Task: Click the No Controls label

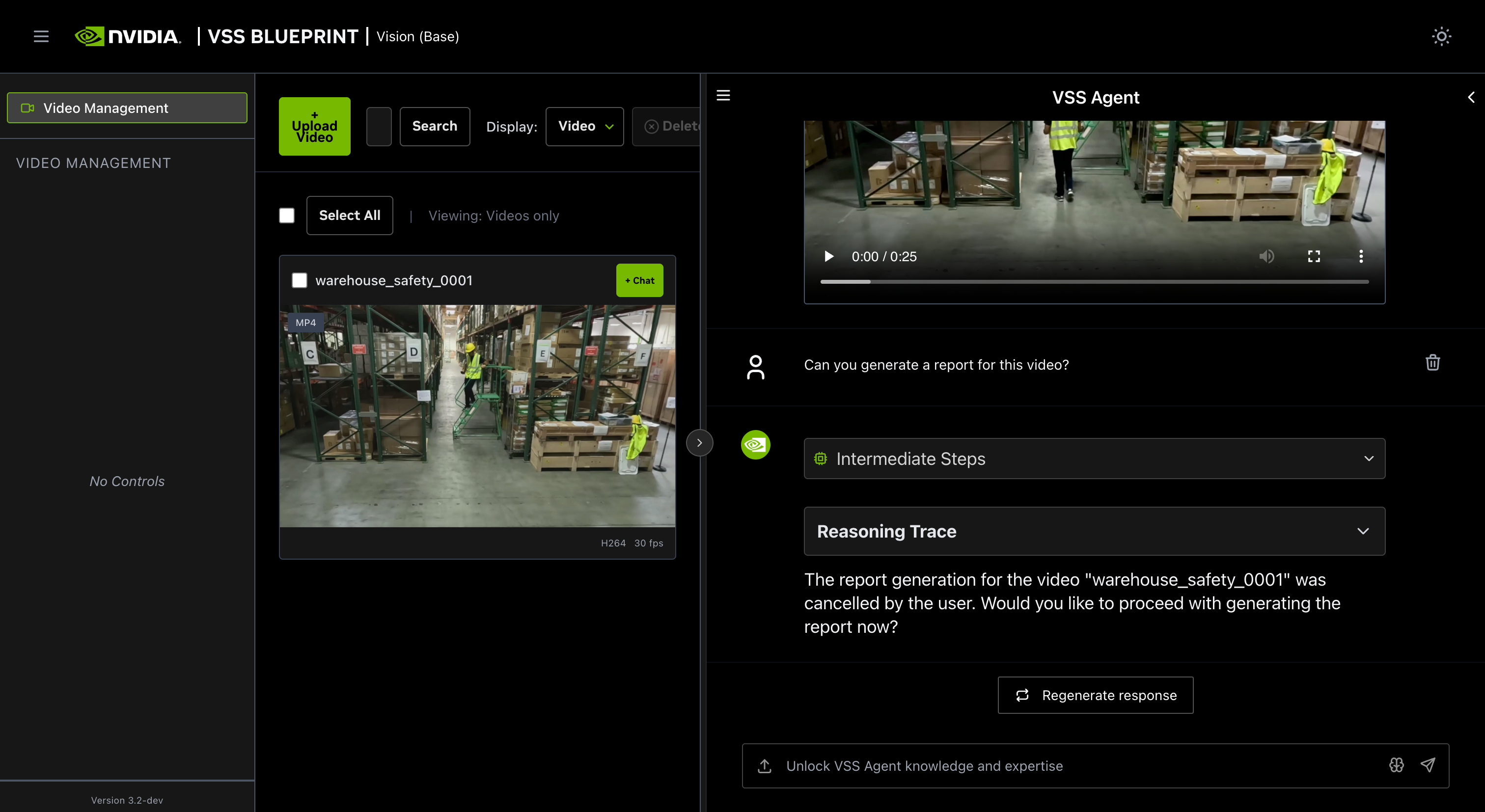Action: pyautogui.click(x=127, y=481)
